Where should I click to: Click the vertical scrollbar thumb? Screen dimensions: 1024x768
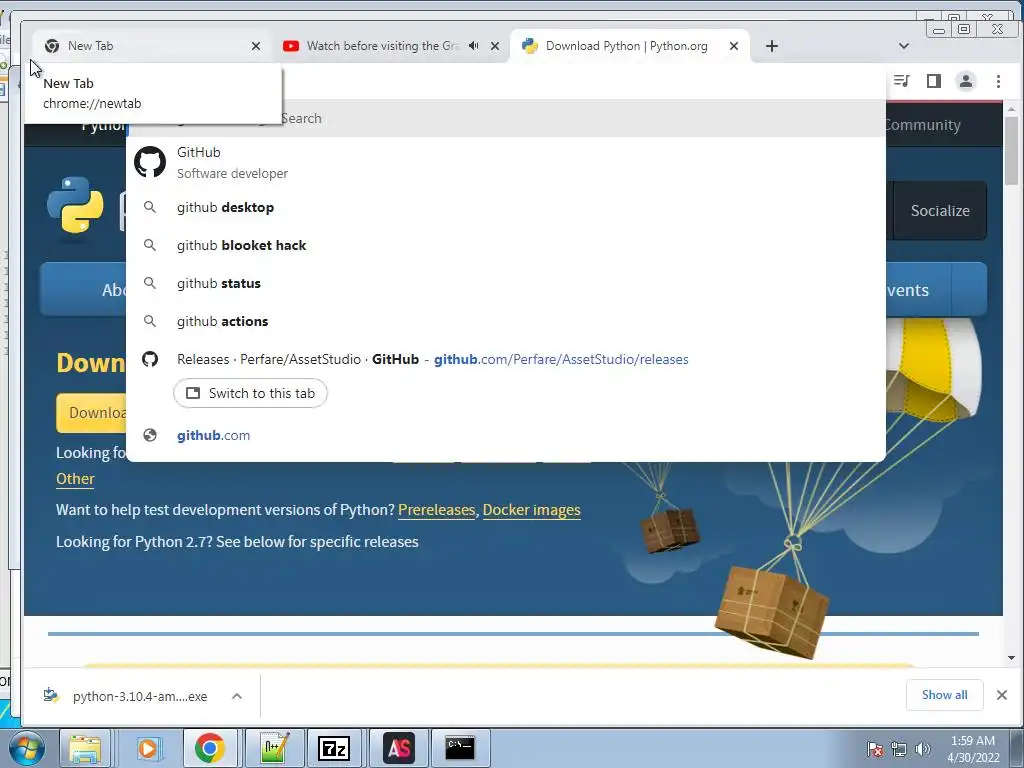click(x=1012, y=150)
